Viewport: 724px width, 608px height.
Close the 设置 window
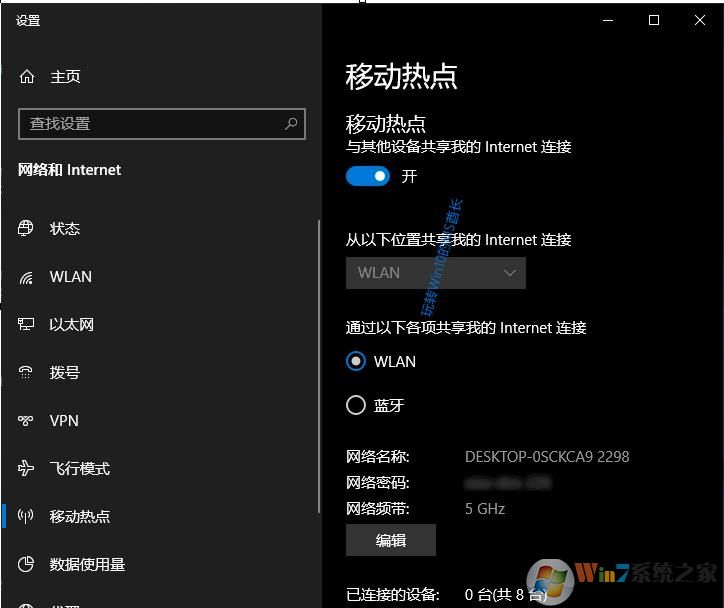(x=700, y=20)
